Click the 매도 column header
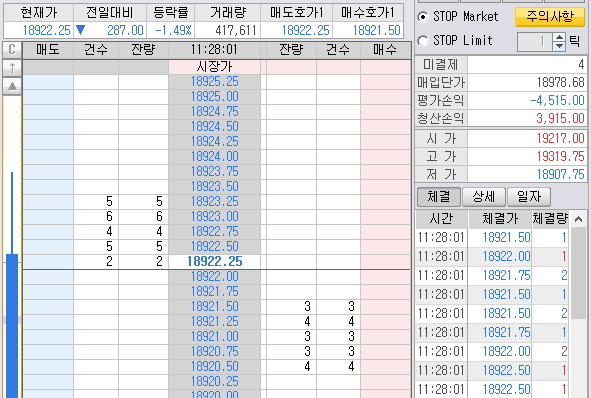Image resolution: width=591 pixels, height=398 pixels. click(x=48, y=50)
